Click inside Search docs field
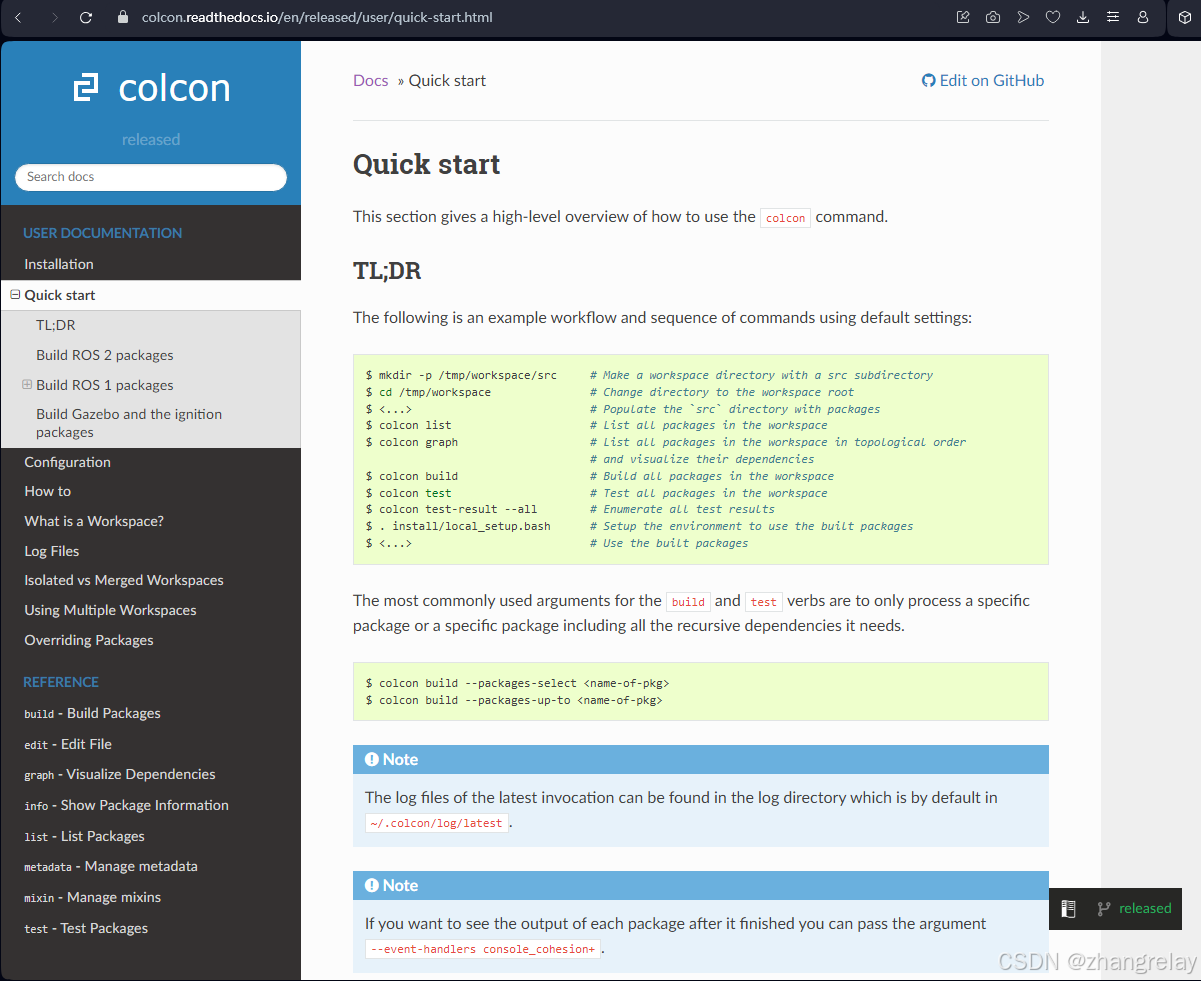The image size is (1201, 981). pyautogui.click(x=151, y=177)
